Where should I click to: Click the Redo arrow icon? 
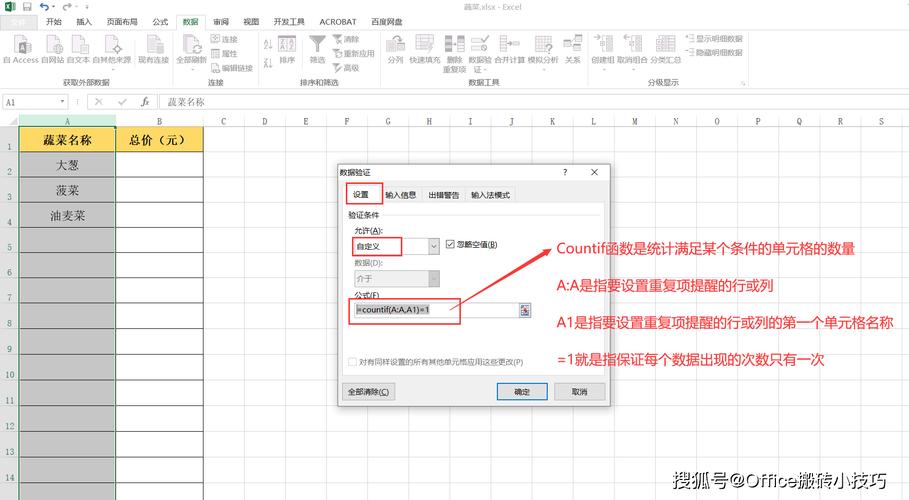(67, 7)
